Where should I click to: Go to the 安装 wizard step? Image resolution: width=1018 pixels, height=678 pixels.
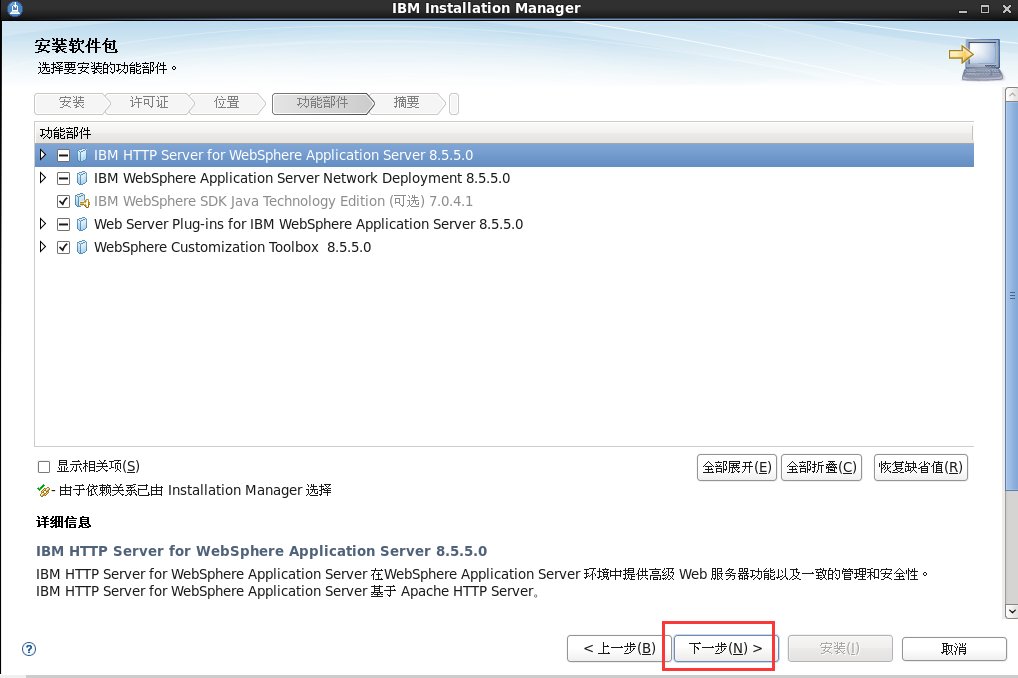71,103
